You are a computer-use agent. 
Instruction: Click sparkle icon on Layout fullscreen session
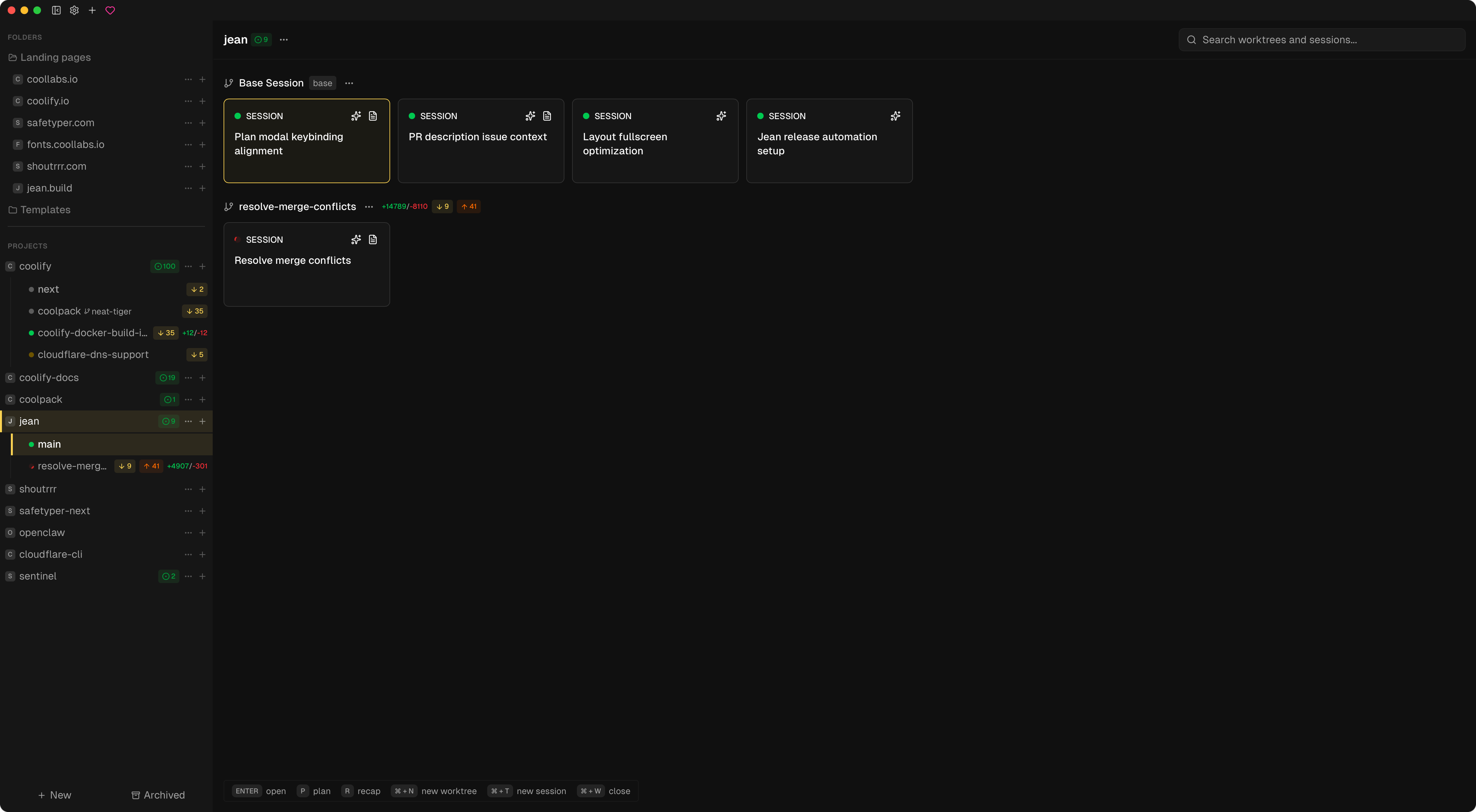click(721, 116)
